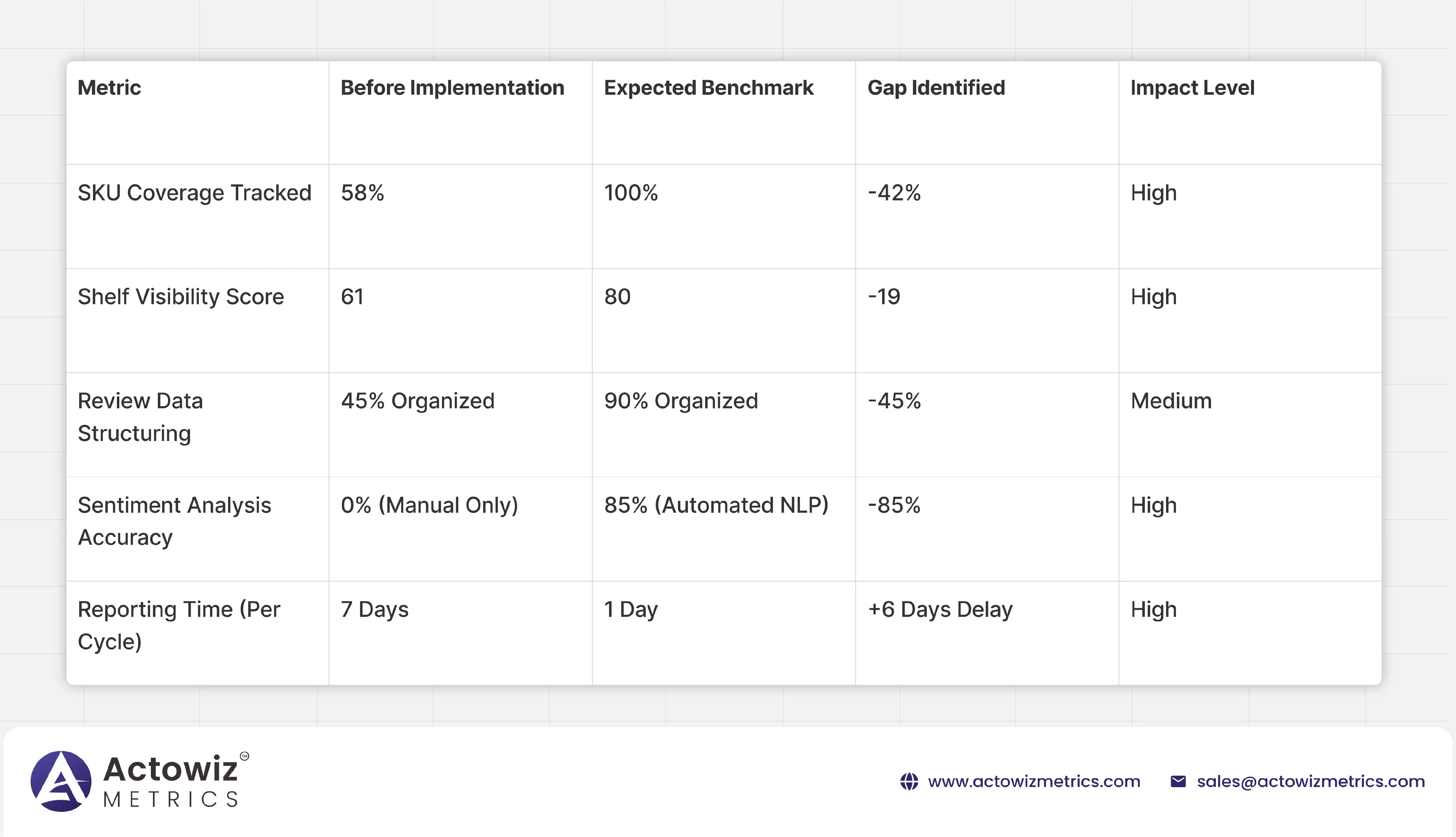Click the +6 Days Delay cell
Viewport: 1456px width, 837px height.
point(940,609)
